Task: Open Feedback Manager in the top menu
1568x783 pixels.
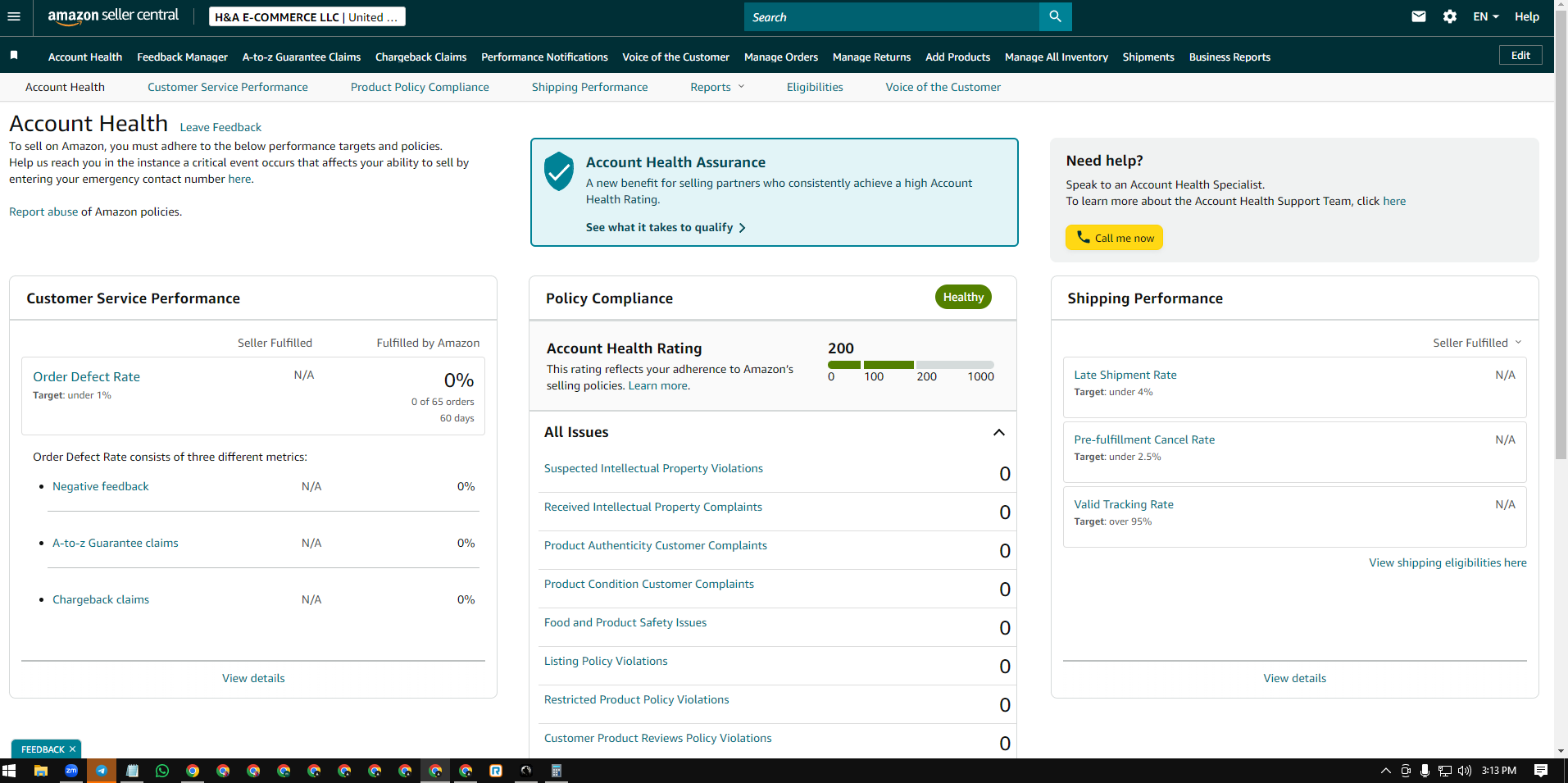Action: point(182,57)
